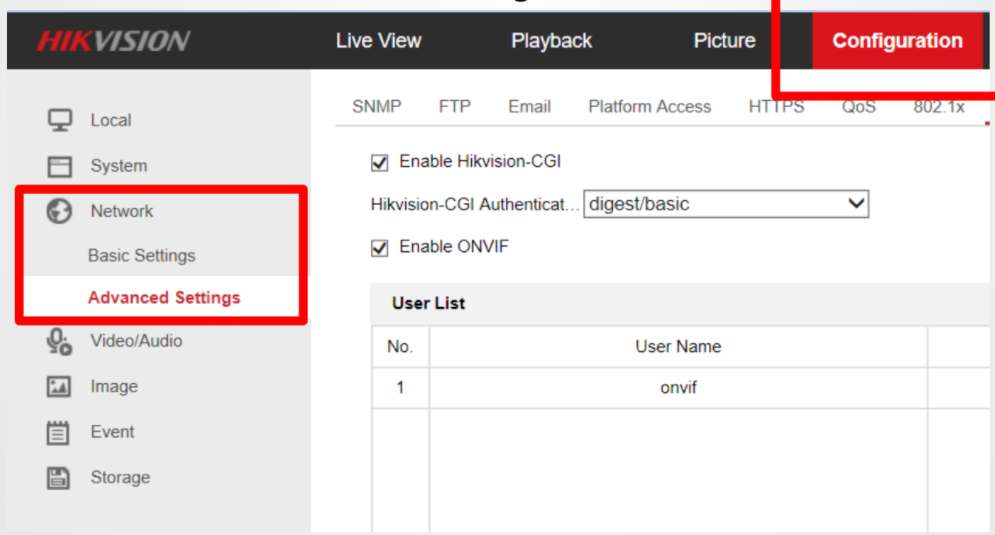Open the Configuration tab
Viewport: 995px width, 535px height.
tap(897, 41)
